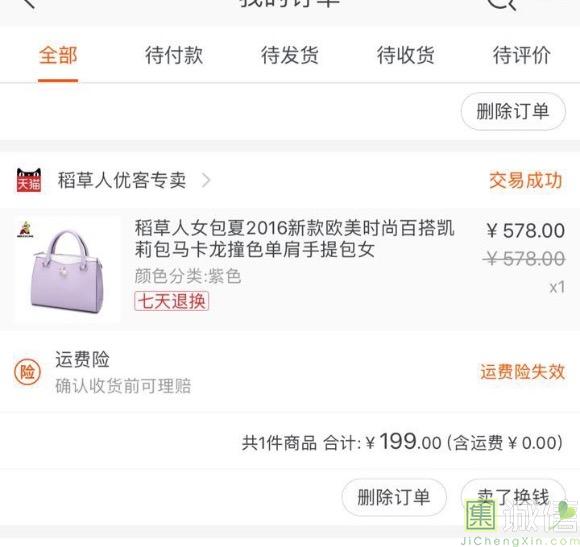The image size is (580, 547).
Task: Open the purple handbag product thumbnail
Action: coord(67,270)
